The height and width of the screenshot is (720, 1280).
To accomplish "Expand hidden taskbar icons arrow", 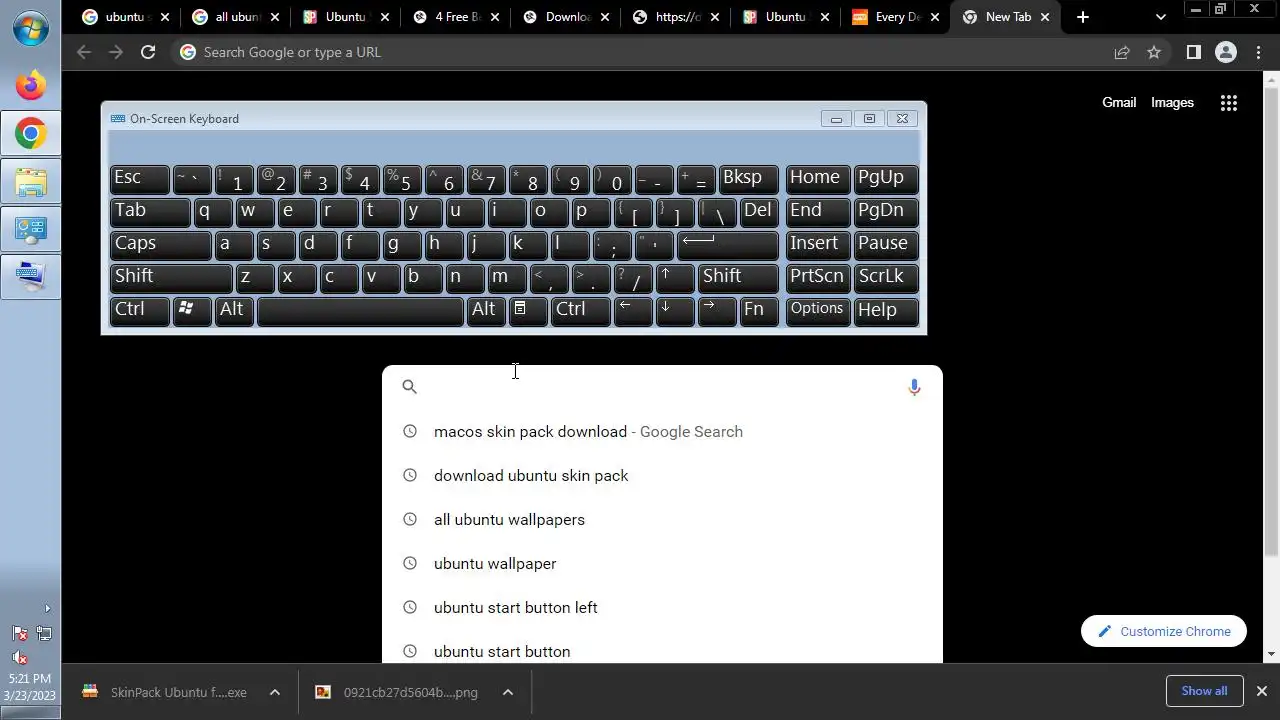I will point(46,608).
